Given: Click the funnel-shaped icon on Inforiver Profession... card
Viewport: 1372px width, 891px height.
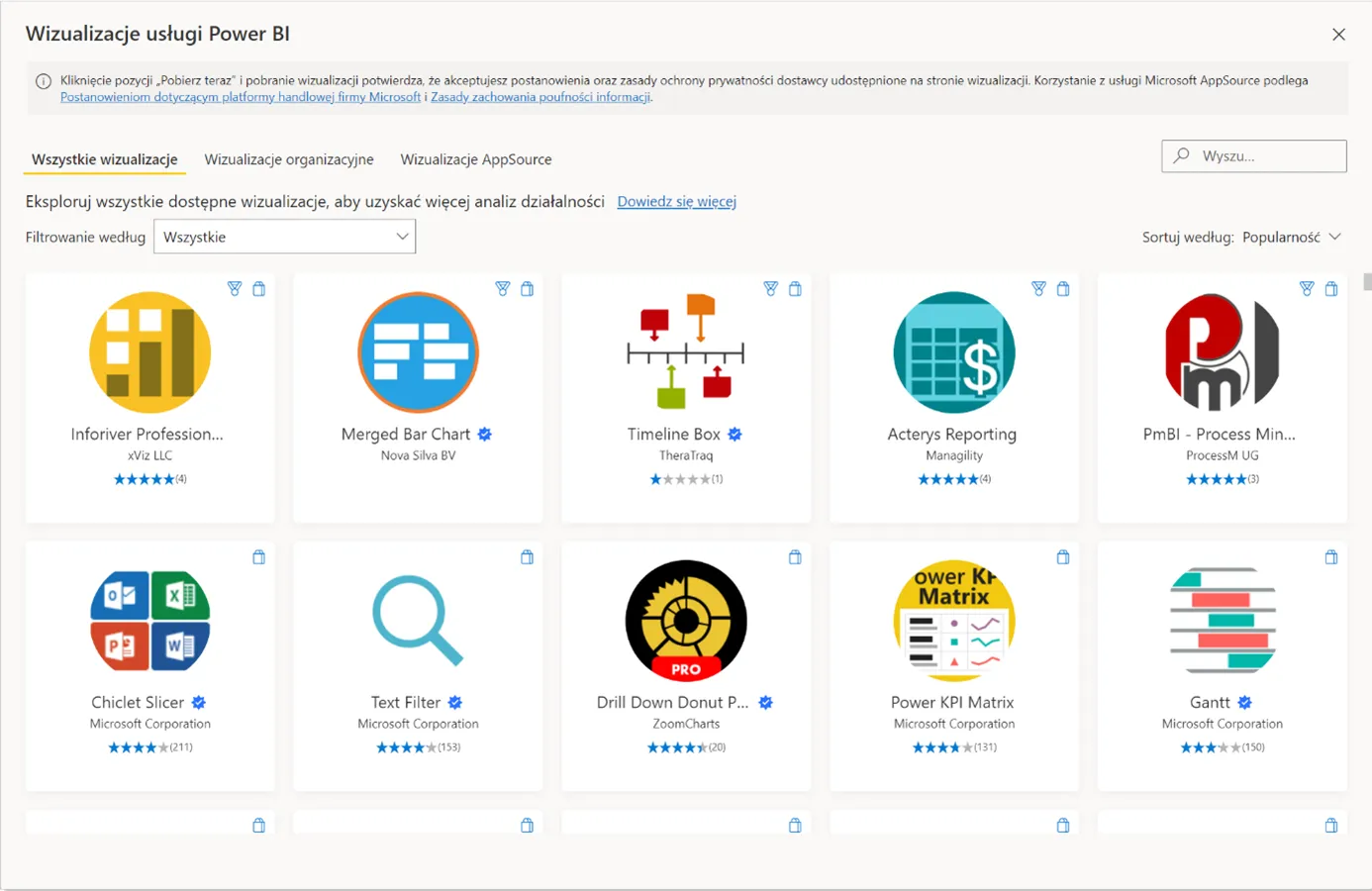Looking at the screenshot, I should point(235,289).
